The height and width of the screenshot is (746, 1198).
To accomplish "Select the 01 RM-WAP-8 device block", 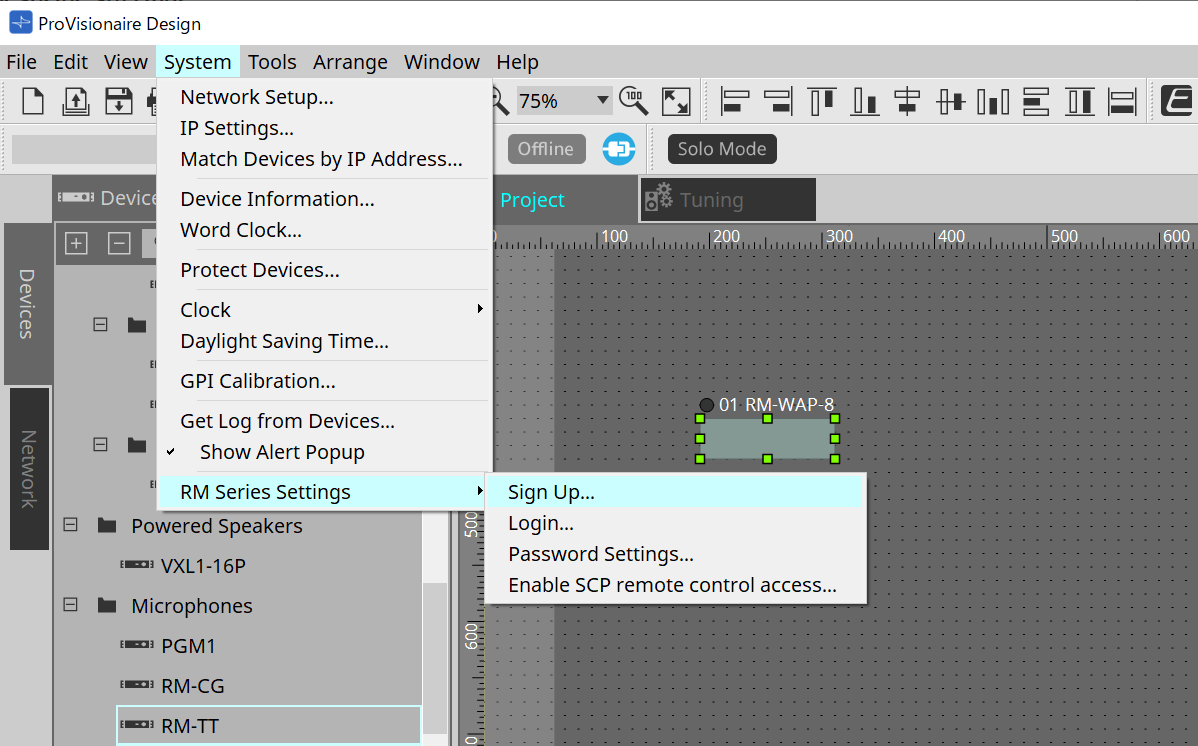I will point(767,438).
